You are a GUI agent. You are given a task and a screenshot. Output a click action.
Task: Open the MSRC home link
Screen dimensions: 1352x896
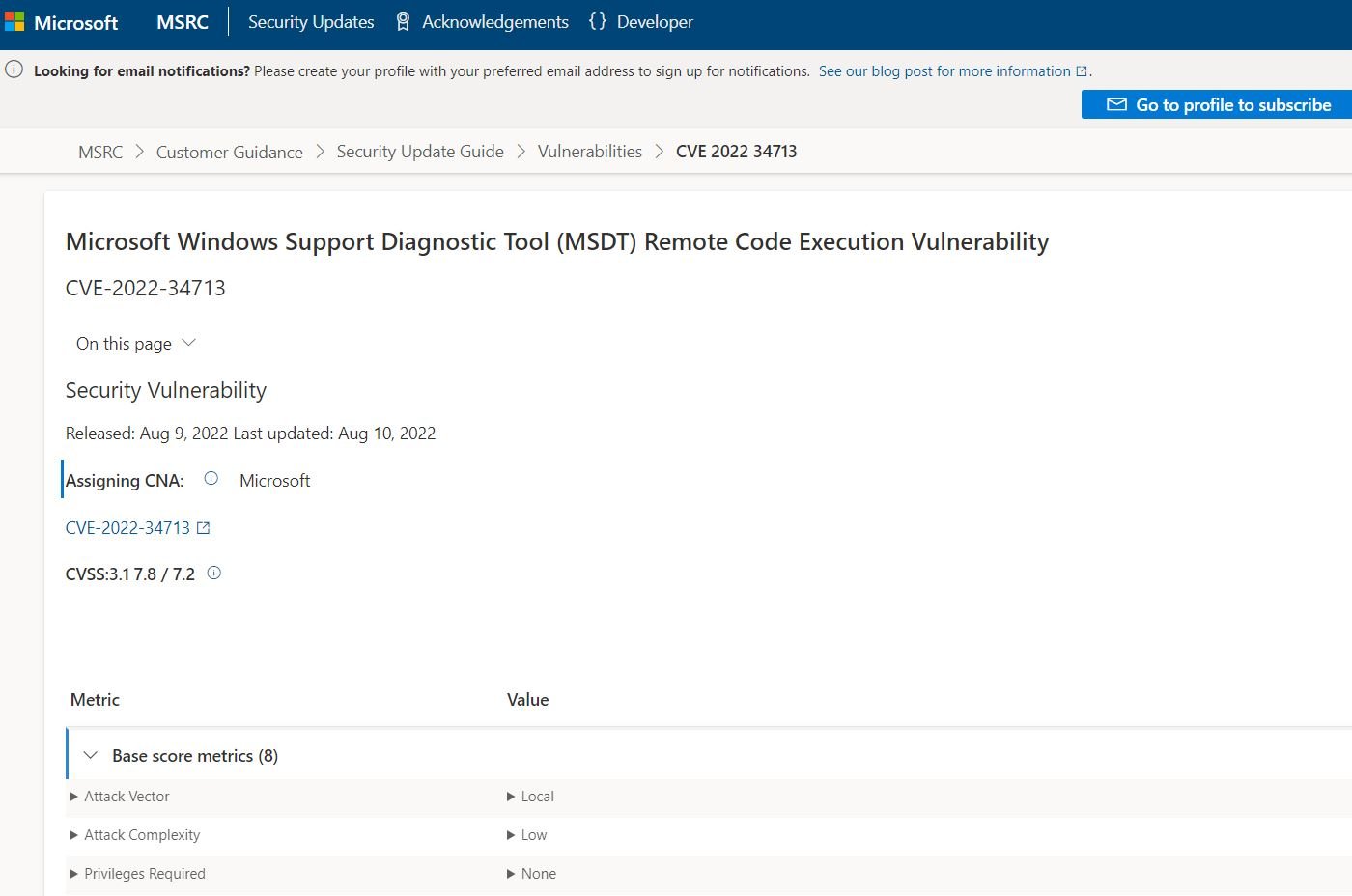(183, 22)
